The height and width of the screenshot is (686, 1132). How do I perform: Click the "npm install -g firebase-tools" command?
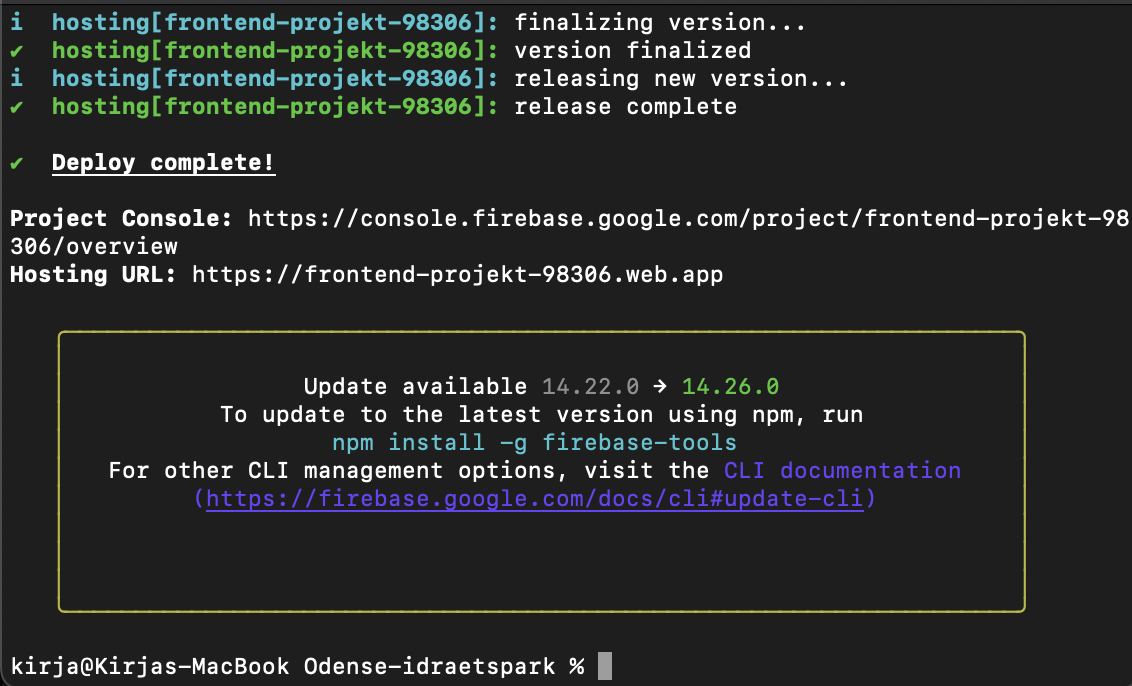pyautogui.click(x=534, y=442)
